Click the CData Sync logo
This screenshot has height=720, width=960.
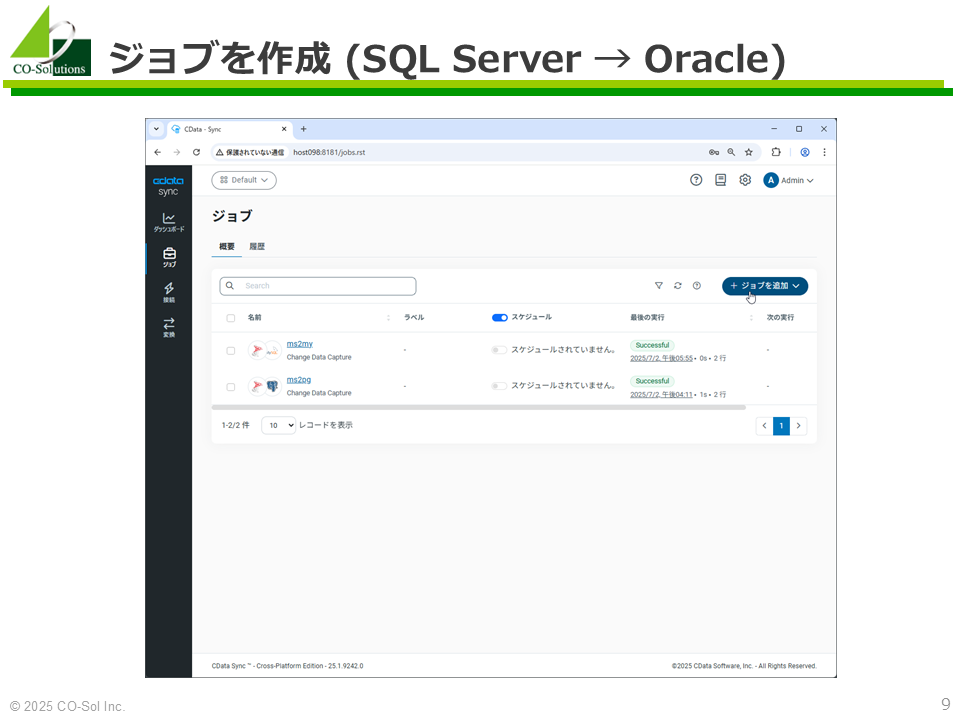(168, 186)
